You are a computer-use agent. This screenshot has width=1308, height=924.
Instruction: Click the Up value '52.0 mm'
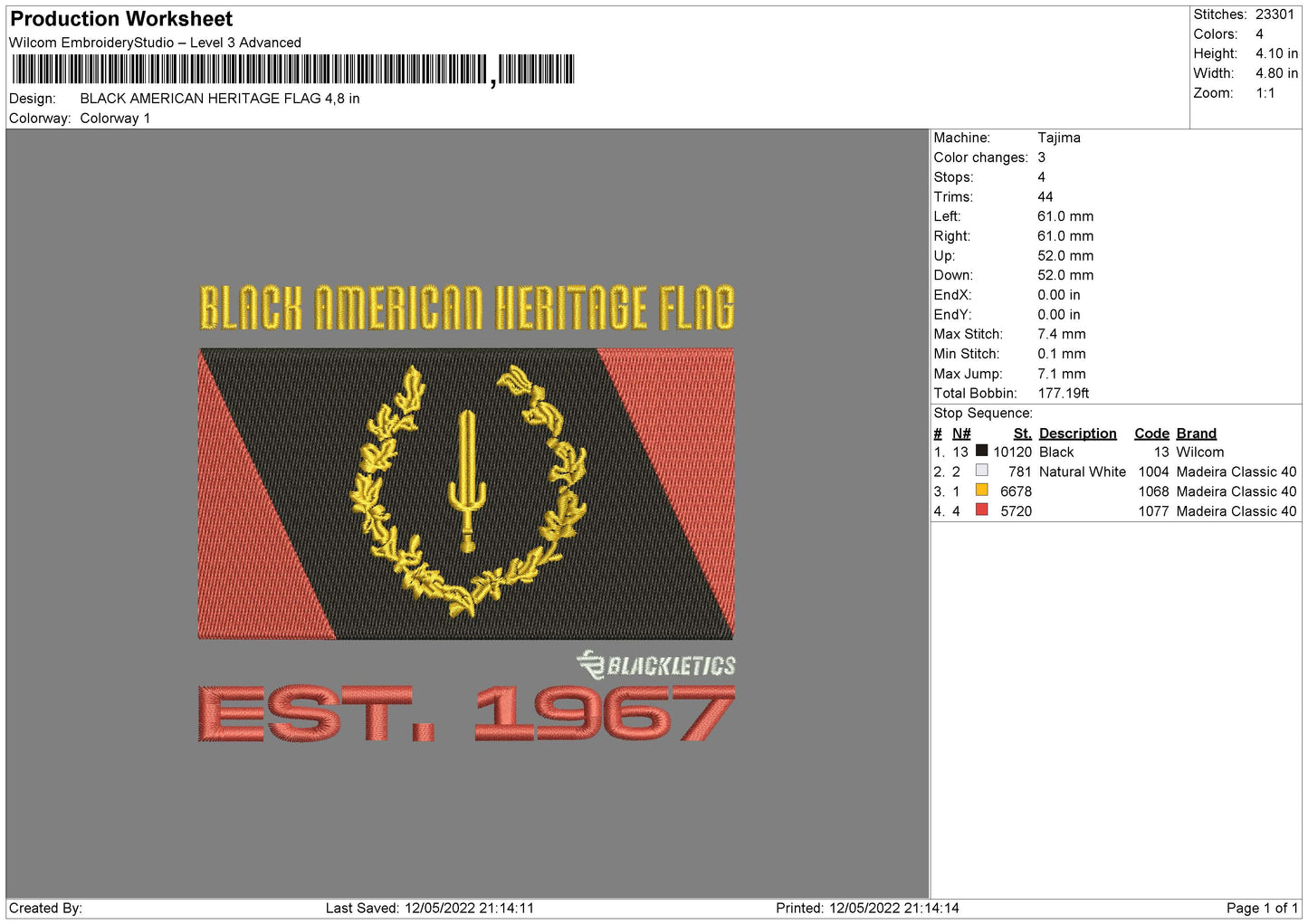coord(1065,256)
